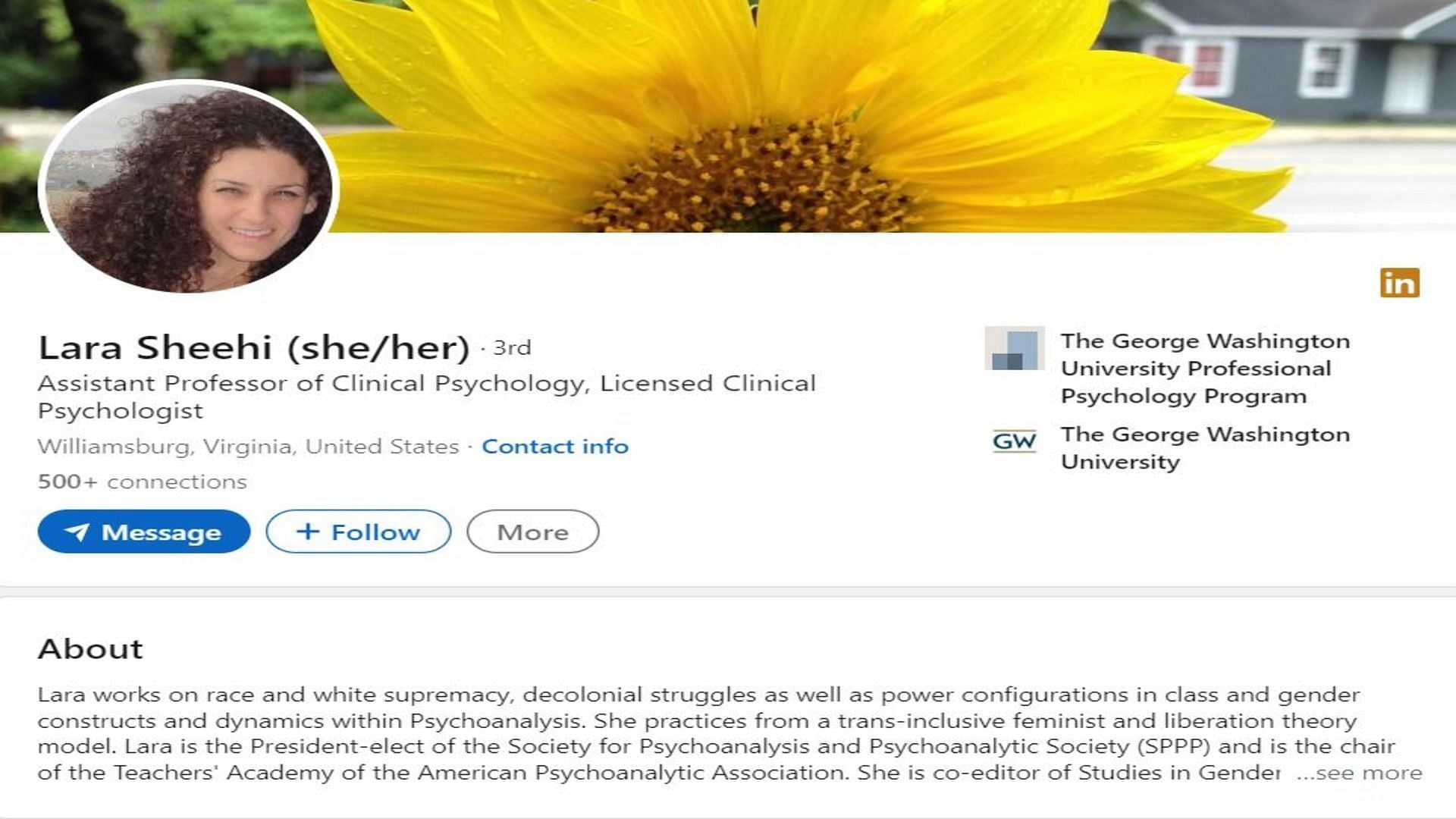
Task: Follow Lara Sheehi's profile
Action: coord(358,532)
